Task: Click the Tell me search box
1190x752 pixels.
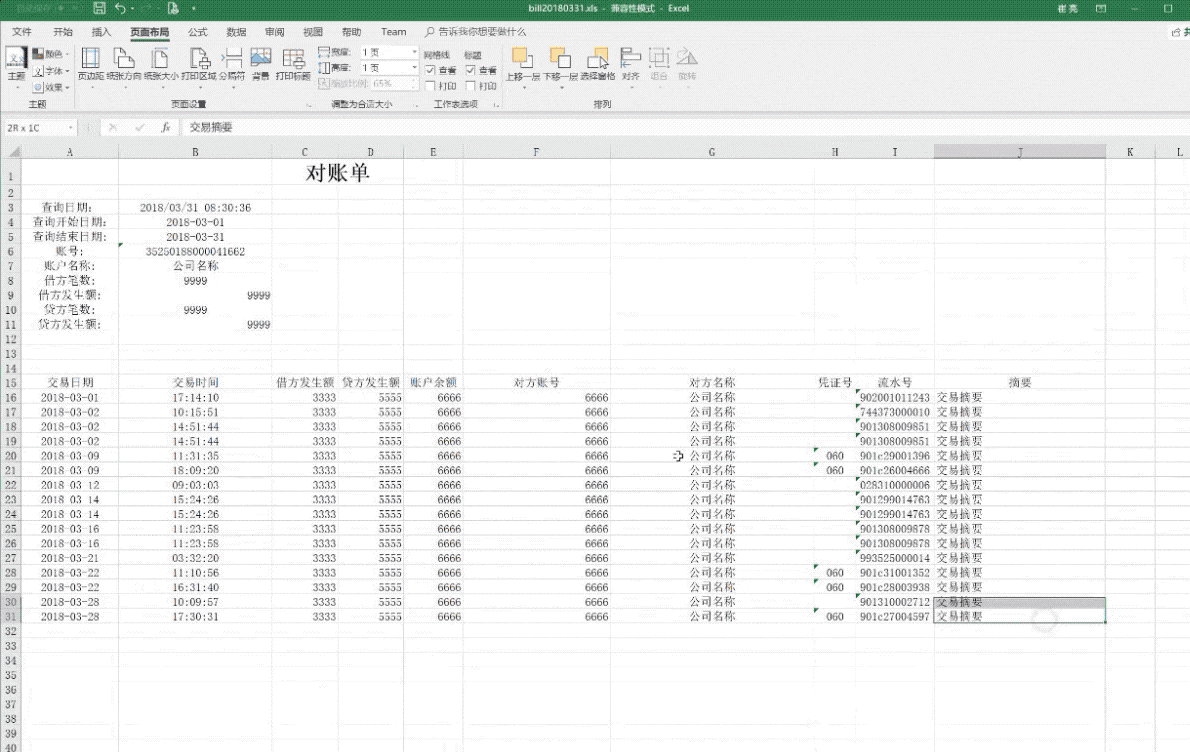Action: (476, 32)
